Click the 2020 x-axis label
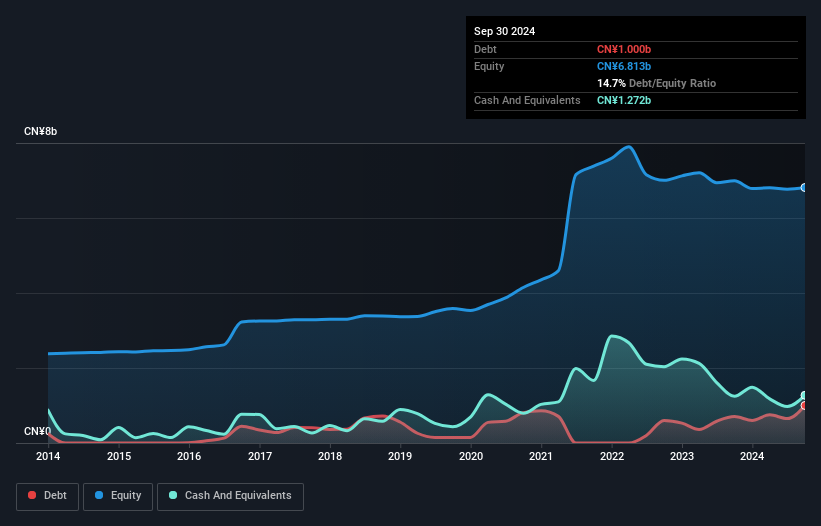Viewport: 821px width, 526px height. pyautogui.click(x=471, y=456)
